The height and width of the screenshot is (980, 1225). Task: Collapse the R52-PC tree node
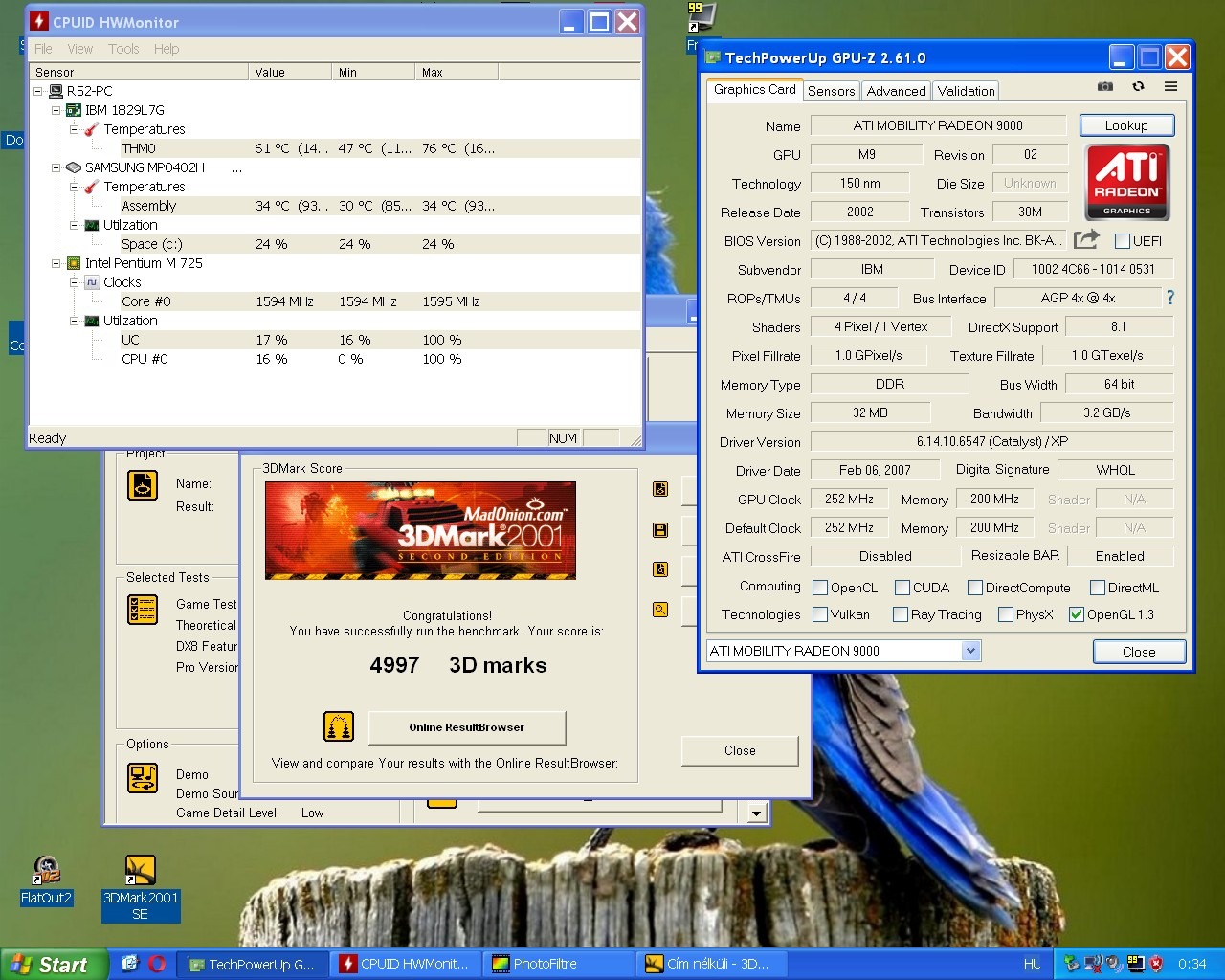38,91
